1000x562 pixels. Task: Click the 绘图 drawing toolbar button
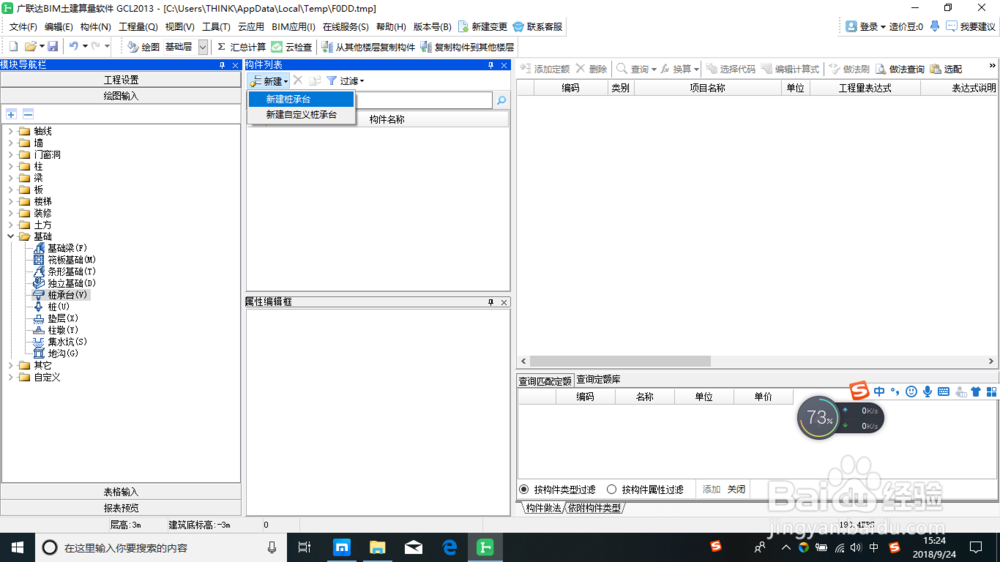(143, 47)
